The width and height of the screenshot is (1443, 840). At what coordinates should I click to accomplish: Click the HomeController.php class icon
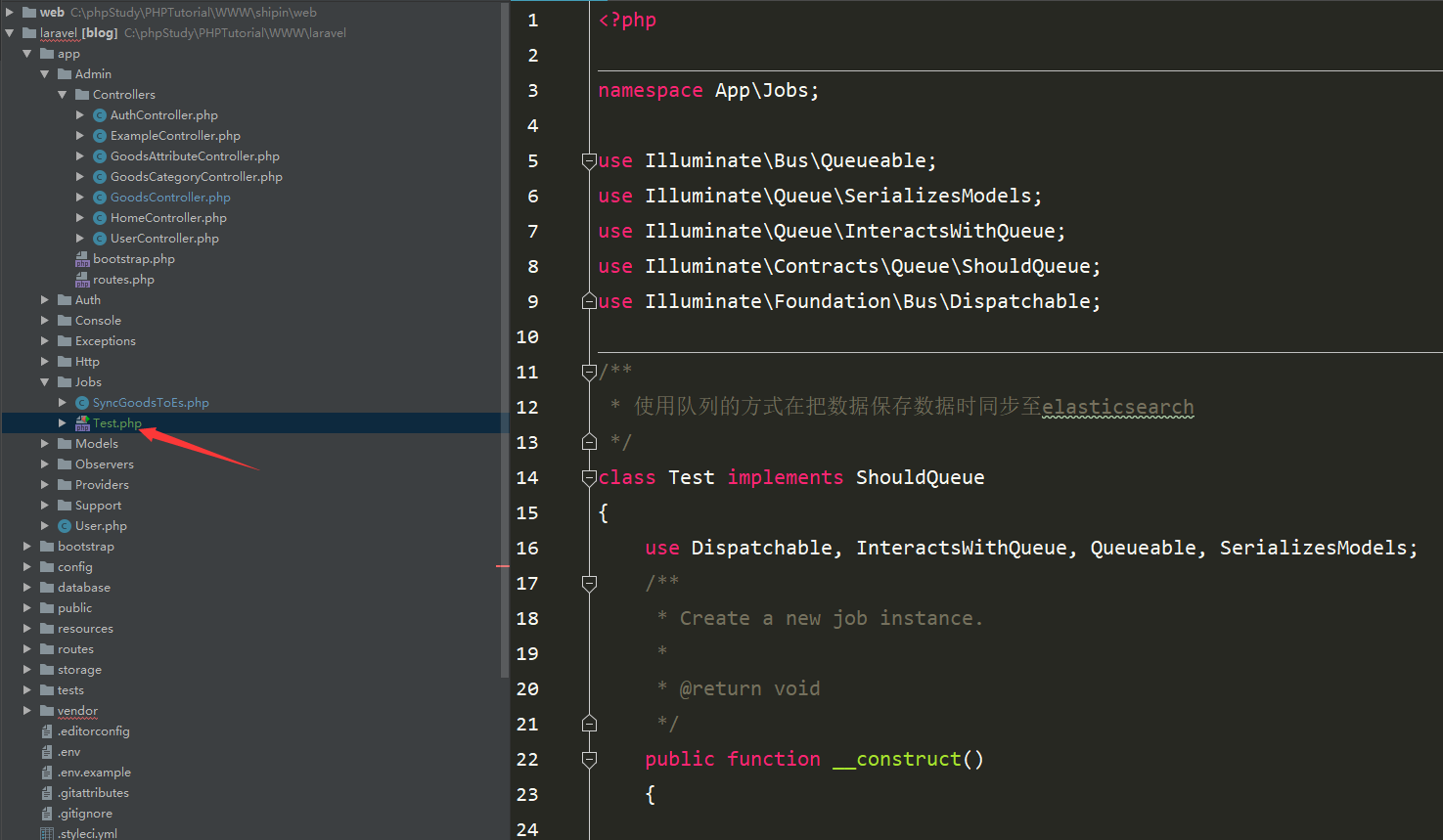coord(99,218)
